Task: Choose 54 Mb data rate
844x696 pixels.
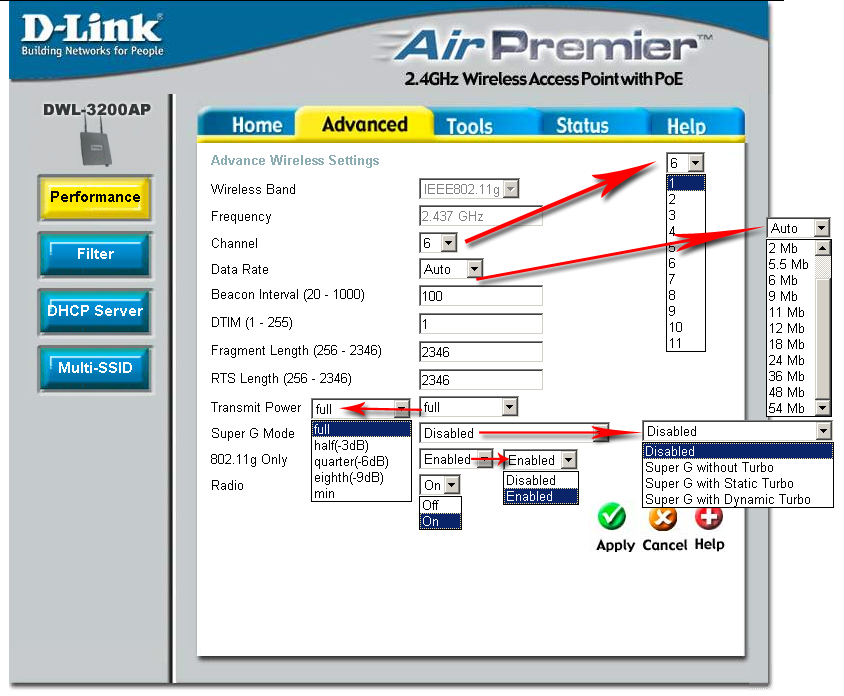Action: tap(791, 408)
